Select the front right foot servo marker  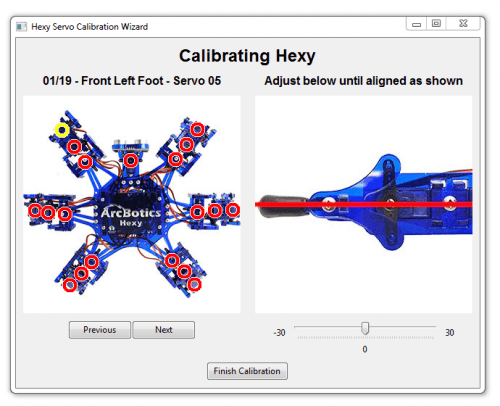click(197, 129)
